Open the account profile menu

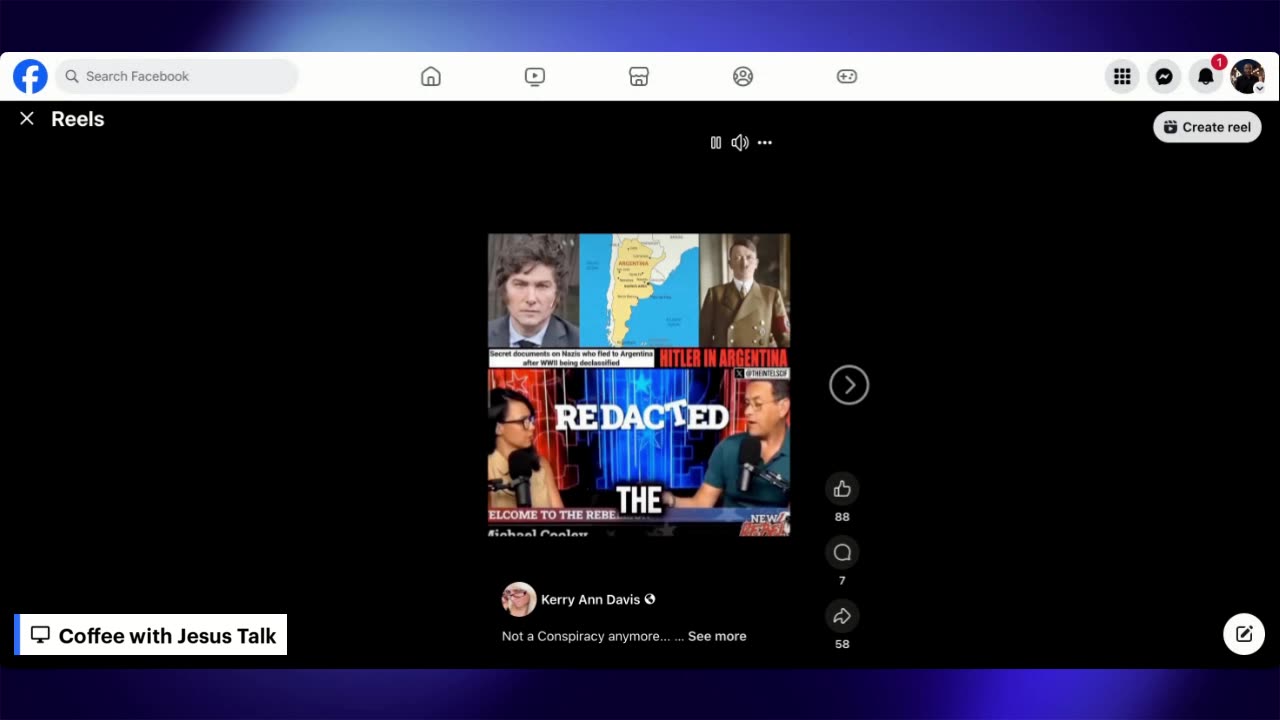(x=1247, y=76)
